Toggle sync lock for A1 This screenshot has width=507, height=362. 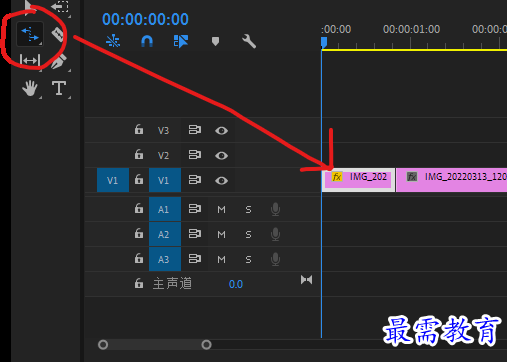(x=195, y=209)
